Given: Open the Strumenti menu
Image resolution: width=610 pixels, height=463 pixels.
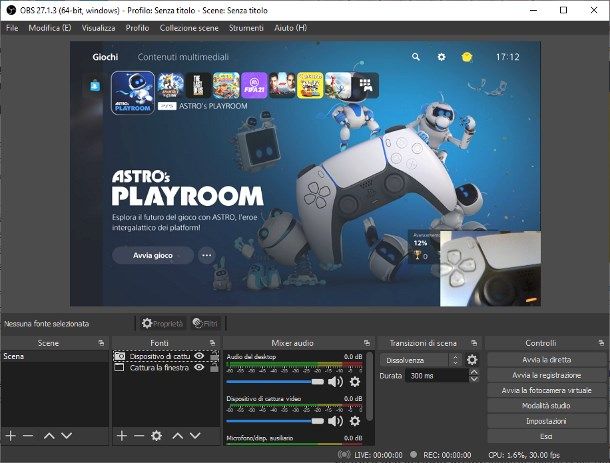Looking at the screenshot, I should [x=246, y=28].
